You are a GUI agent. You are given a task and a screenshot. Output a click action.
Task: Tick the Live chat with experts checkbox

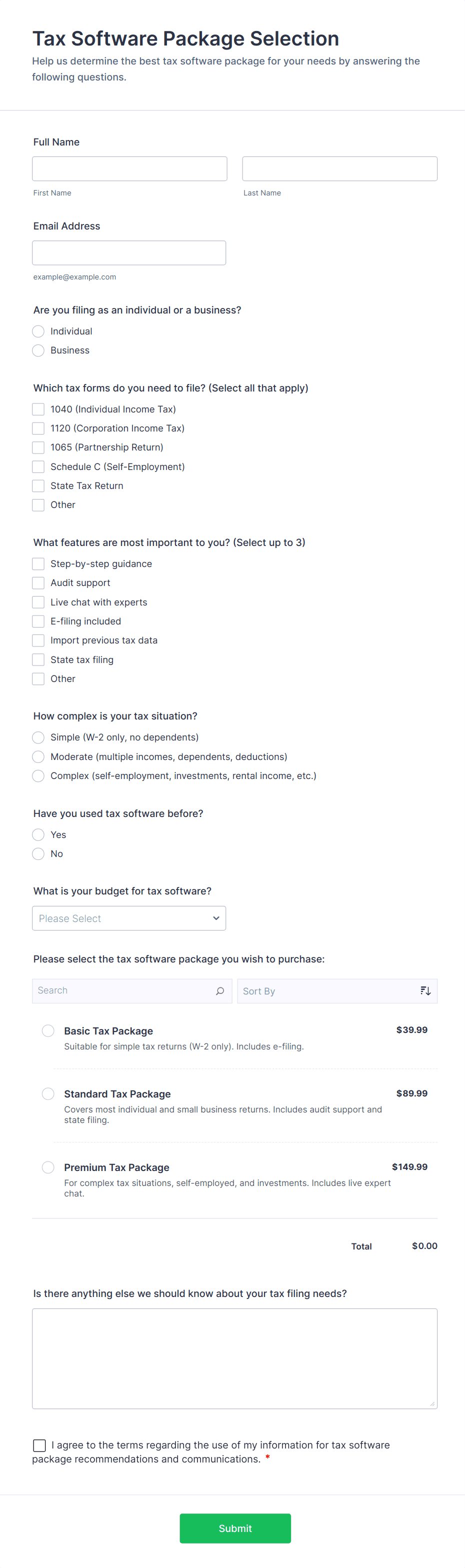38,602
